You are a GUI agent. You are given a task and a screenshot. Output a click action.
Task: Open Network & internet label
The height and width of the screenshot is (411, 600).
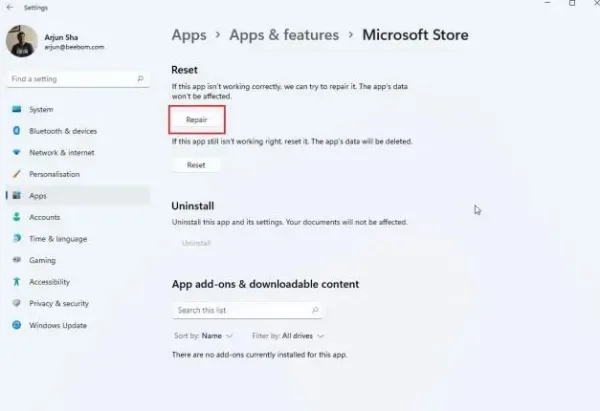click(62, 152)
